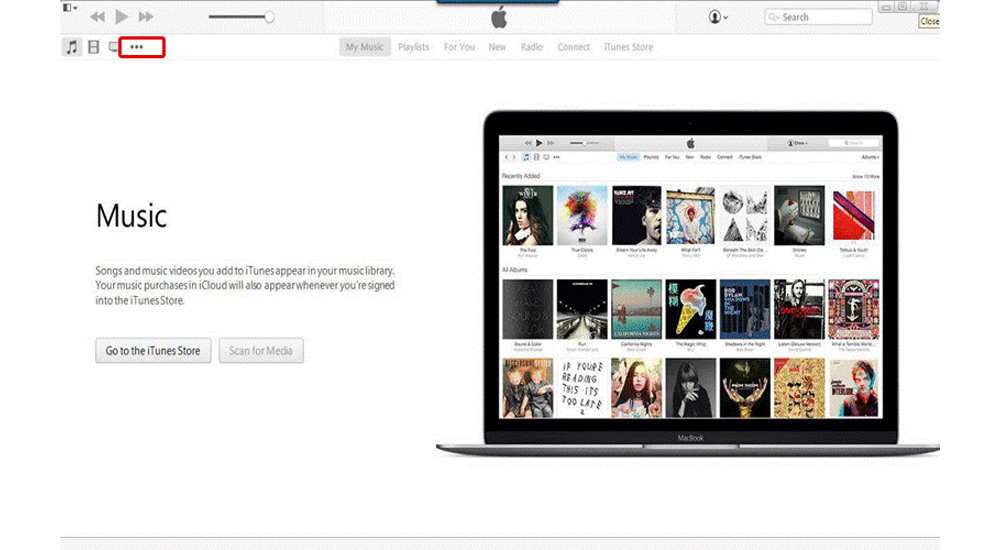Click the Apple logo in the display area
1000x550 pixels.
point(499,17)
